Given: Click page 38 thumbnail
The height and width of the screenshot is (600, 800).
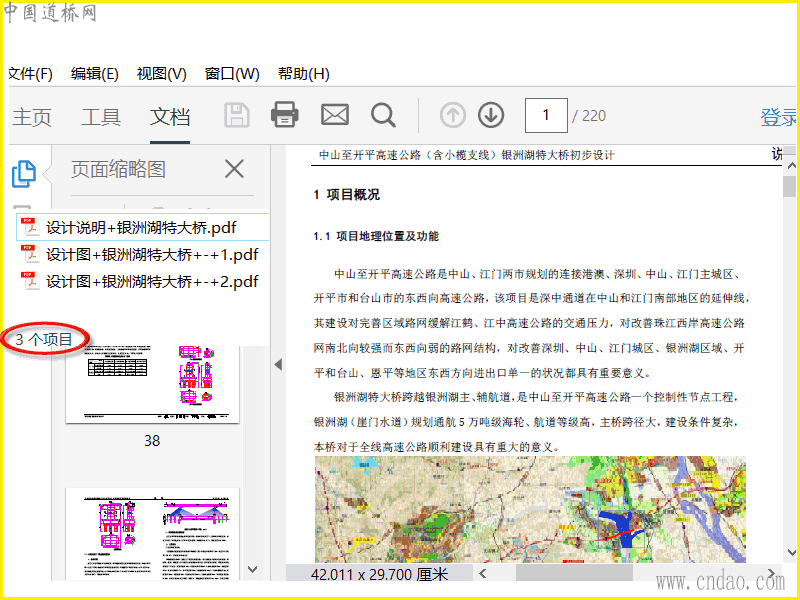Looking at the screenshot, I should [x=152, y=385].
